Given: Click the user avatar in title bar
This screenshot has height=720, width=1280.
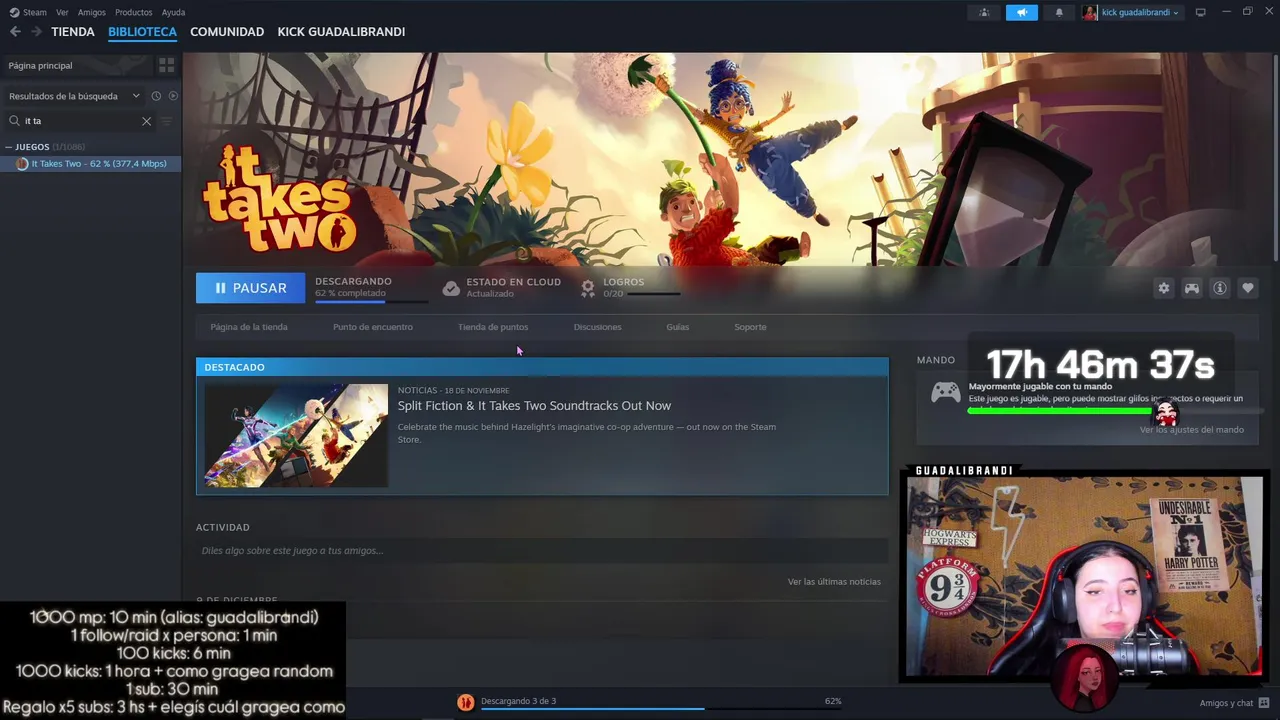Looking at the screenshot, I should (1089, 13).
